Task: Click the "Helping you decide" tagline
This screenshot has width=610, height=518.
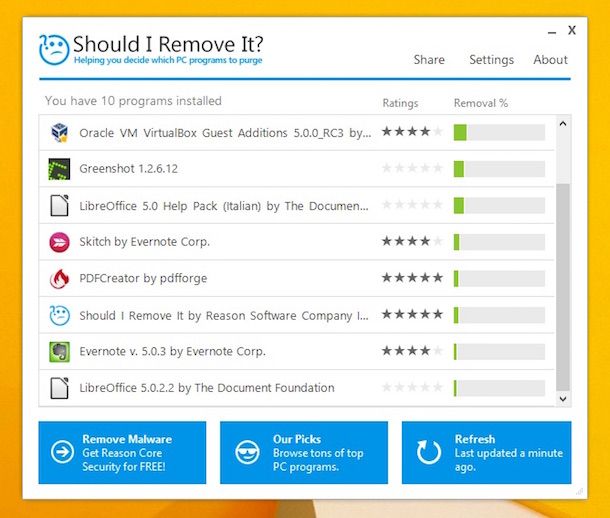Action: (x=168, y=60)
